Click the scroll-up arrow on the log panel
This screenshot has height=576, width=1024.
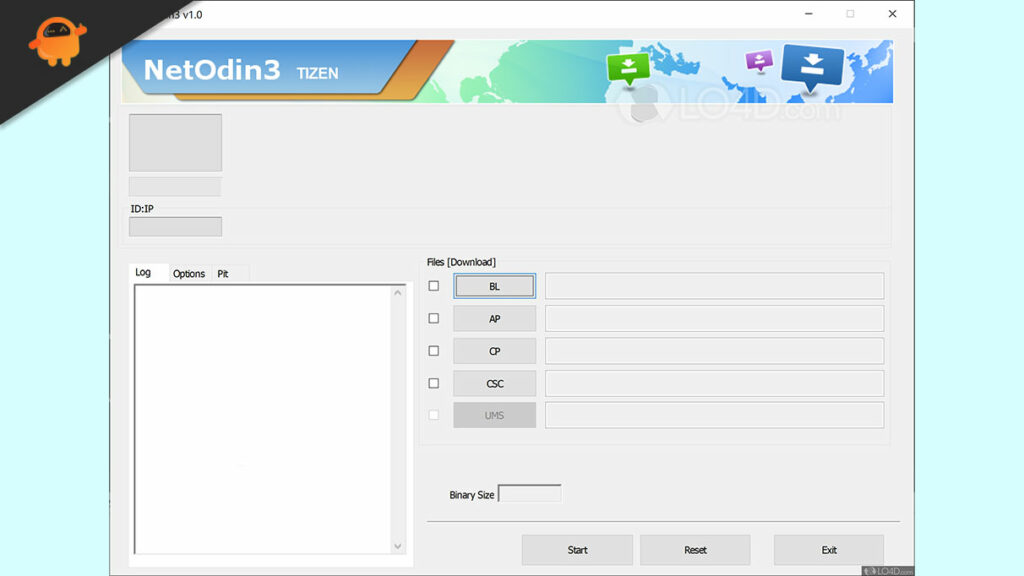[x=398, y=290]
